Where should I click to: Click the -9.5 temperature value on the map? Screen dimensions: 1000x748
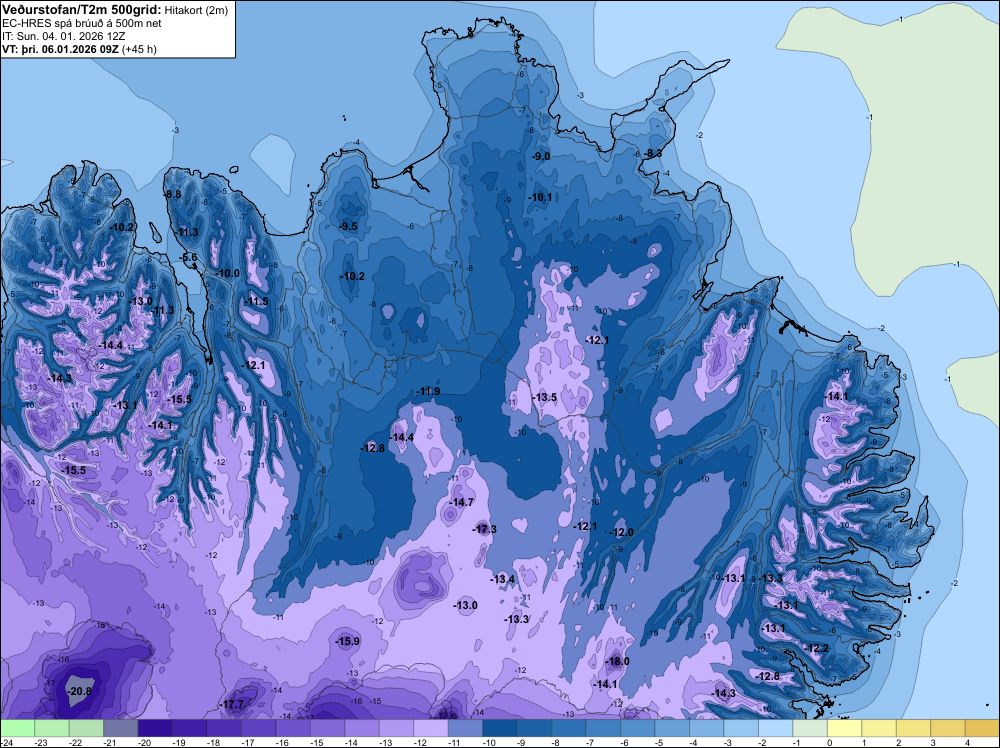348,226
